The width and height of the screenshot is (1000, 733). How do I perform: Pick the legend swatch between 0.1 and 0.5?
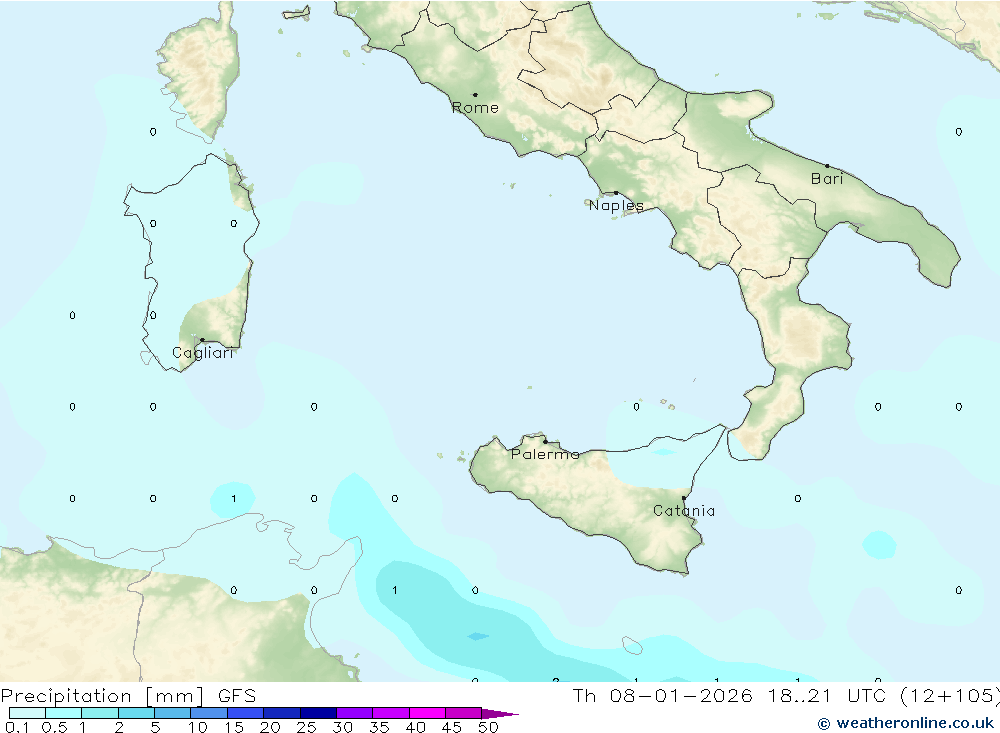(27, 713)
